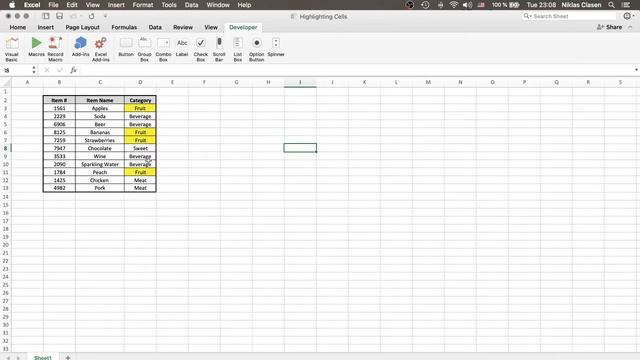This screenshot has width=640, height=360.
Task: Open the quick access toolbar dropdown
Action: (105, 16)
